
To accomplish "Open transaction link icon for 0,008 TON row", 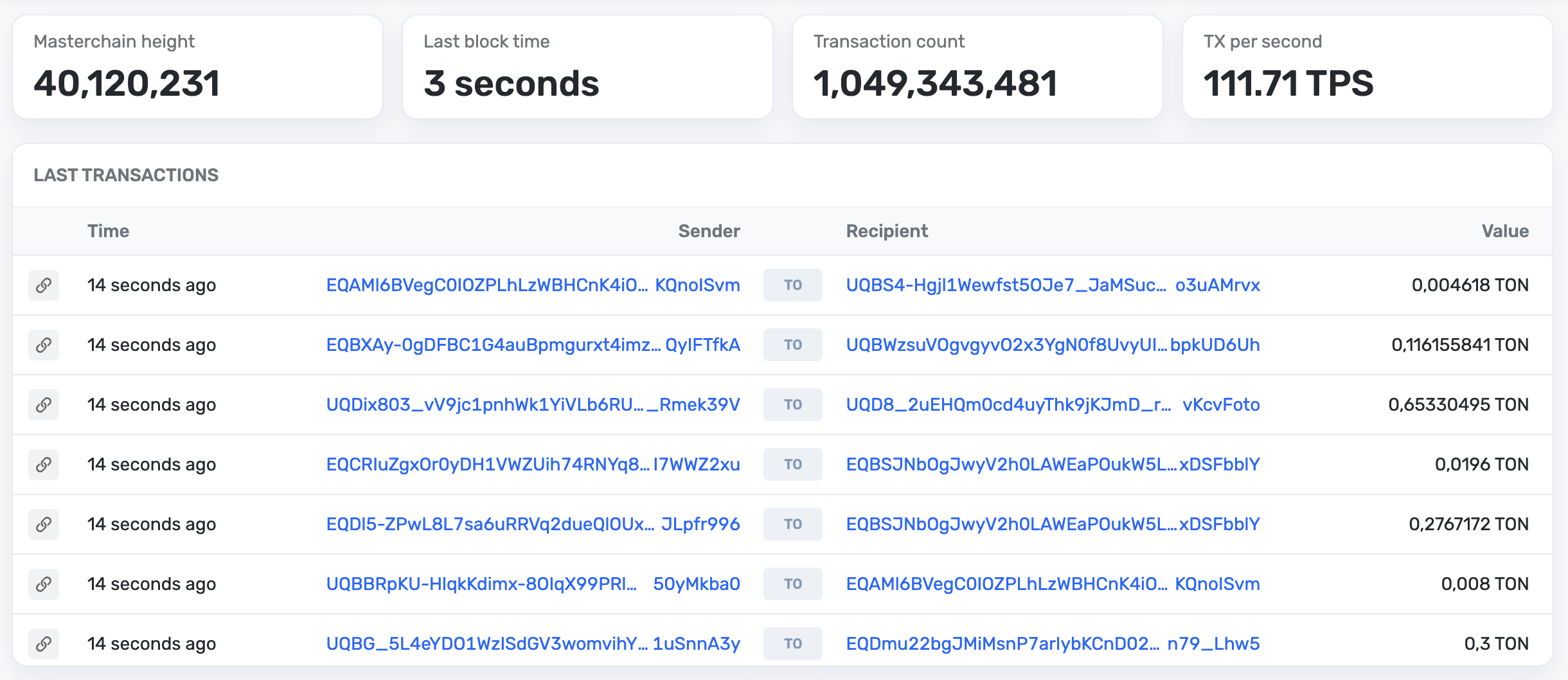I will pyautogui.click(x=44, y=584).
